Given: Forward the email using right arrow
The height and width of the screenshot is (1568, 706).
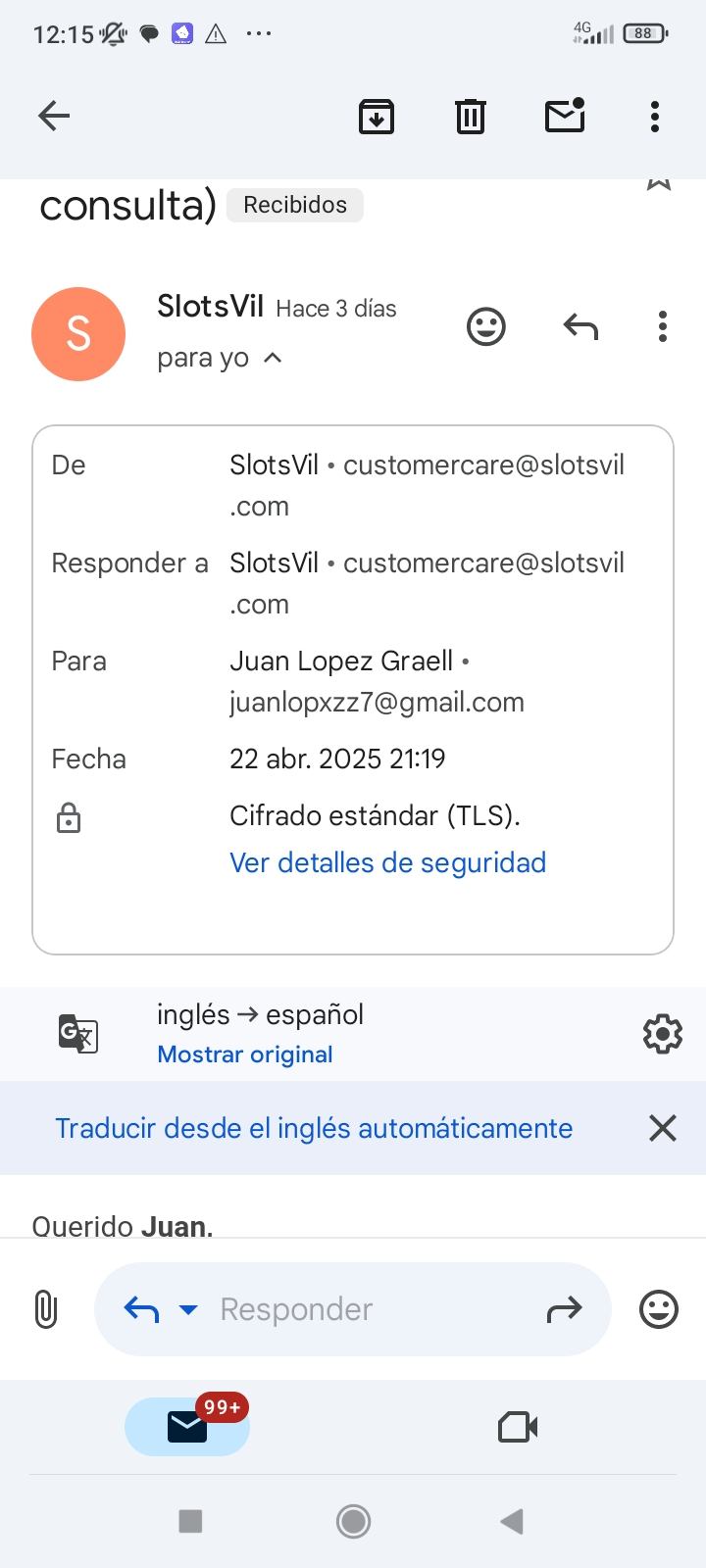Looking at the screenshot, I should tap(564, 1309).
